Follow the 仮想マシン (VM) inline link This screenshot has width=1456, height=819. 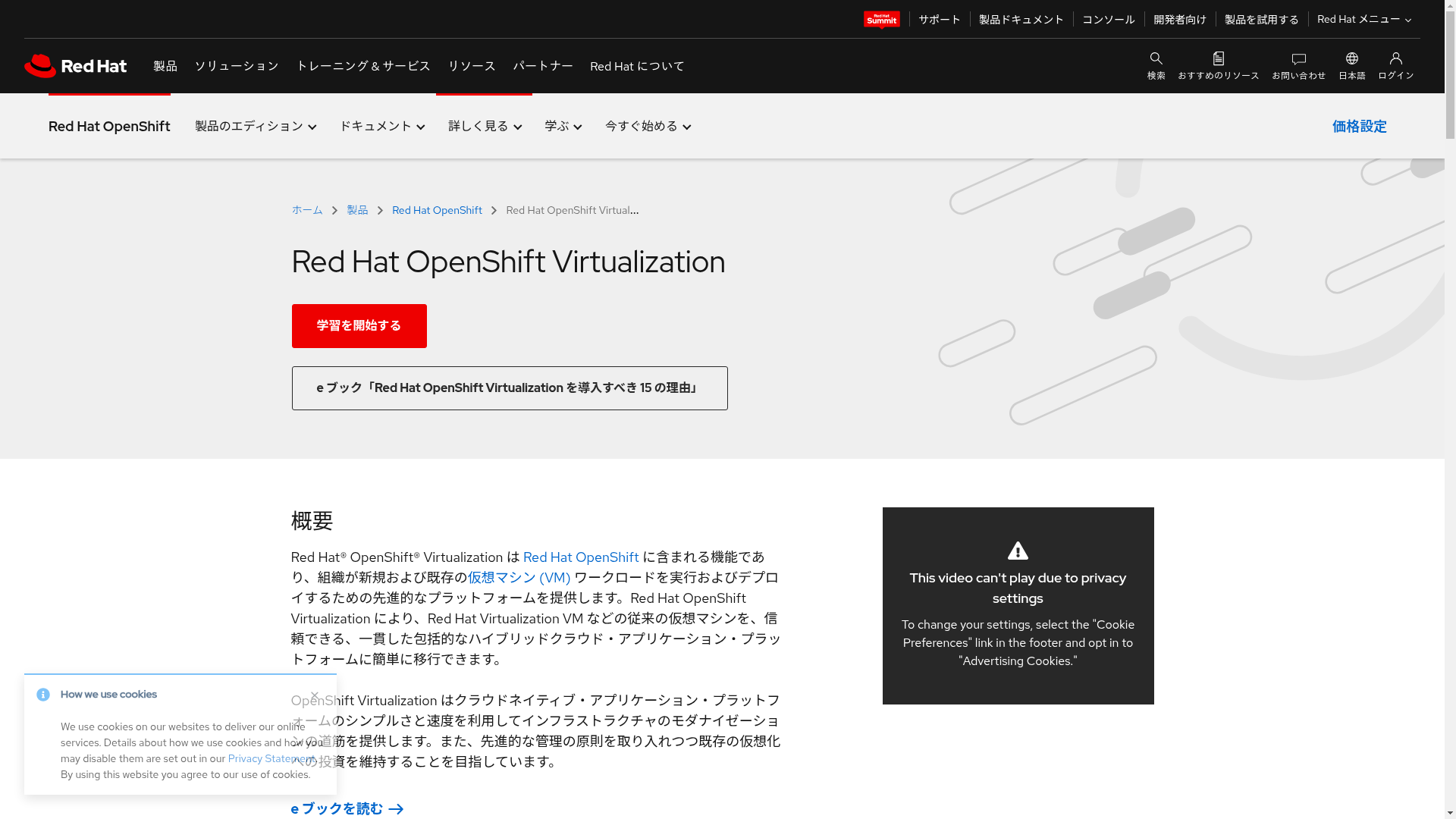(519, 578)
